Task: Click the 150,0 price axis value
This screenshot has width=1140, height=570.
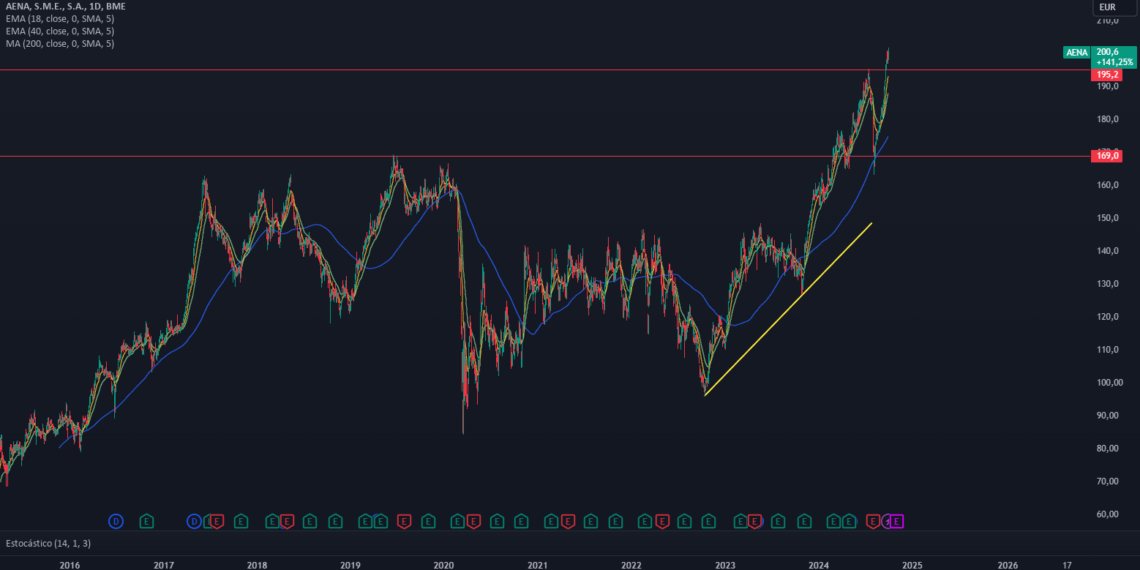Action: [x=1108, y=218]
